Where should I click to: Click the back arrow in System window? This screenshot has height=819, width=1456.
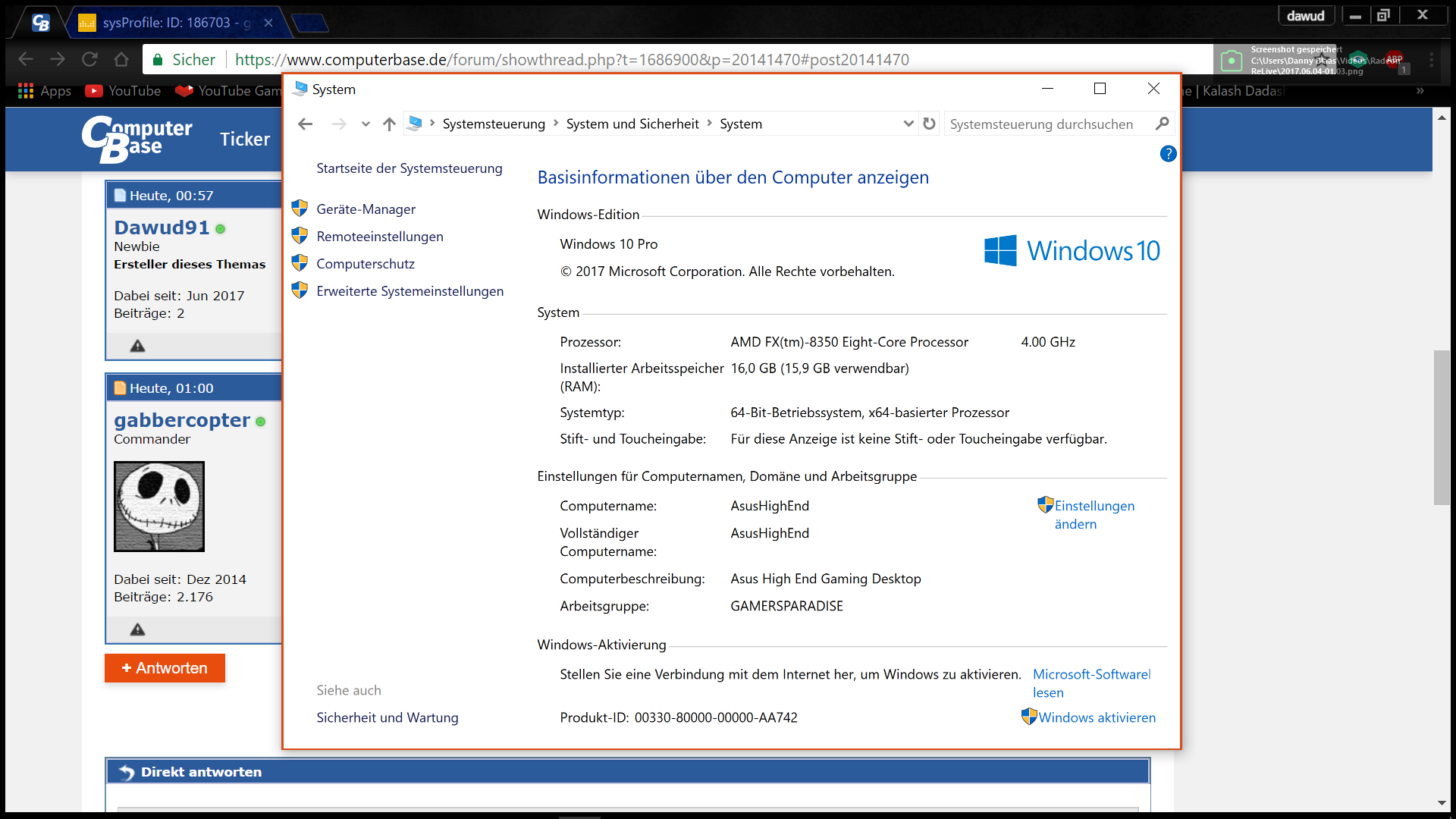pyautogui.click(x=306, y=124)
